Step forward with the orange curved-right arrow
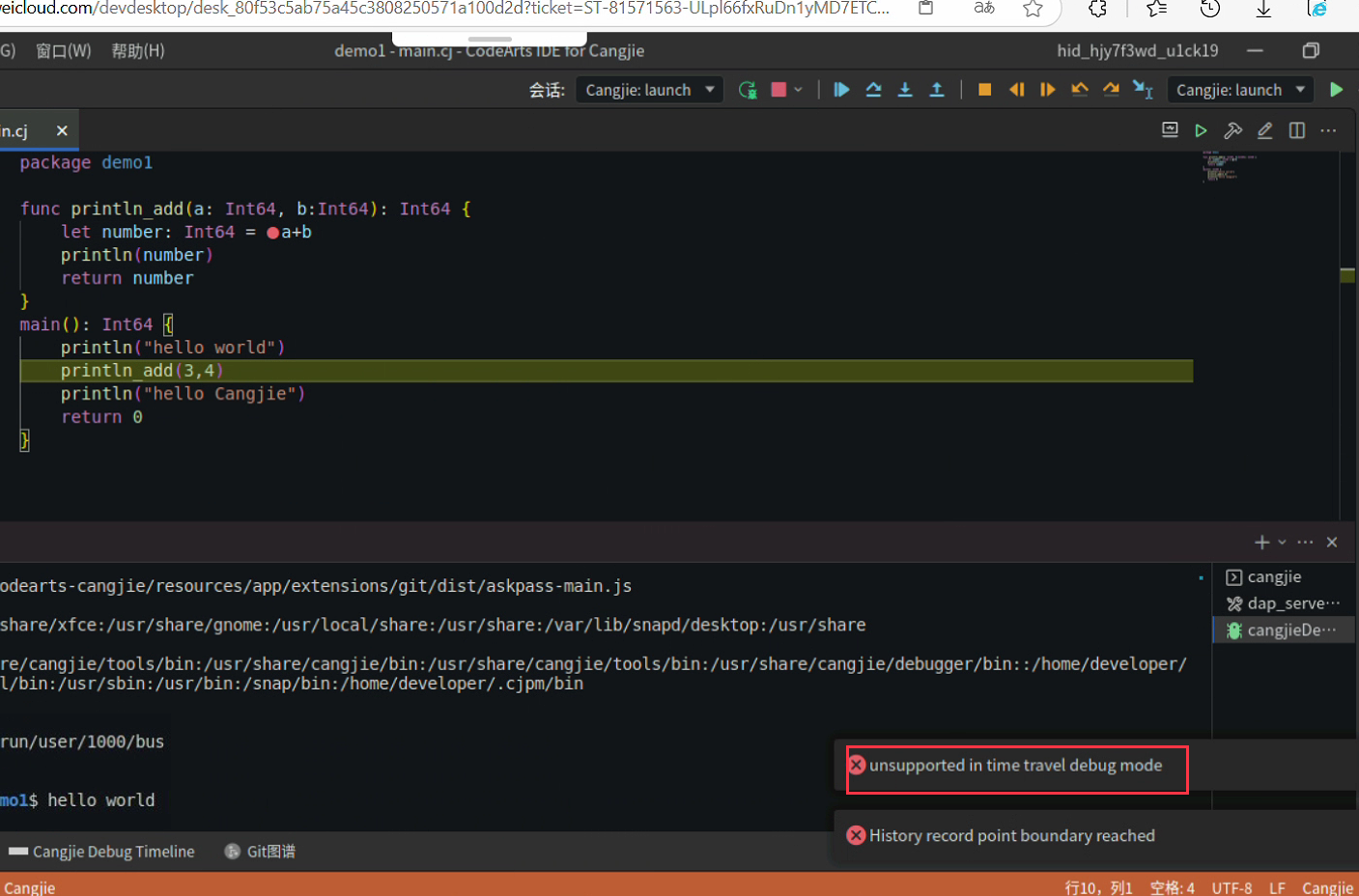1359x896 pixels. tap(1112, 90)
